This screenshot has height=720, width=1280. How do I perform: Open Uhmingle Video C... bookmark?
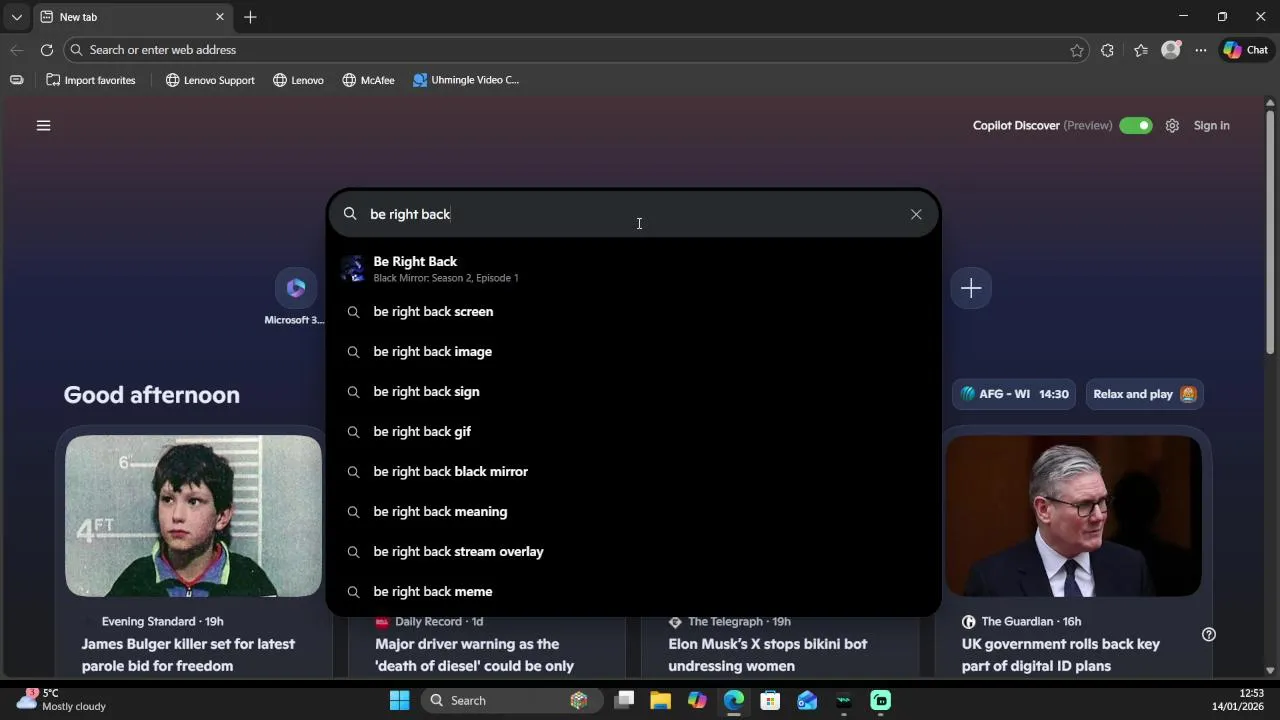tap(466, 80)
